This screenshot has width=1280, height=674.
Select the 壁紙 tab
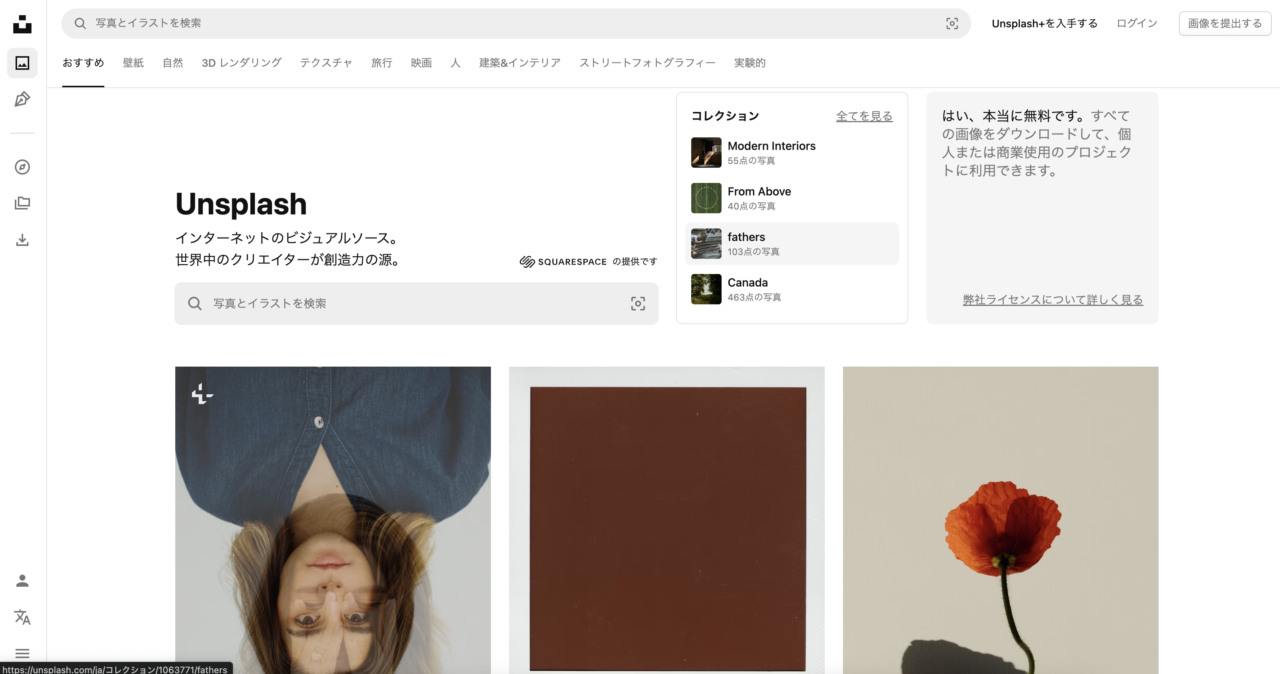[133, 63]
